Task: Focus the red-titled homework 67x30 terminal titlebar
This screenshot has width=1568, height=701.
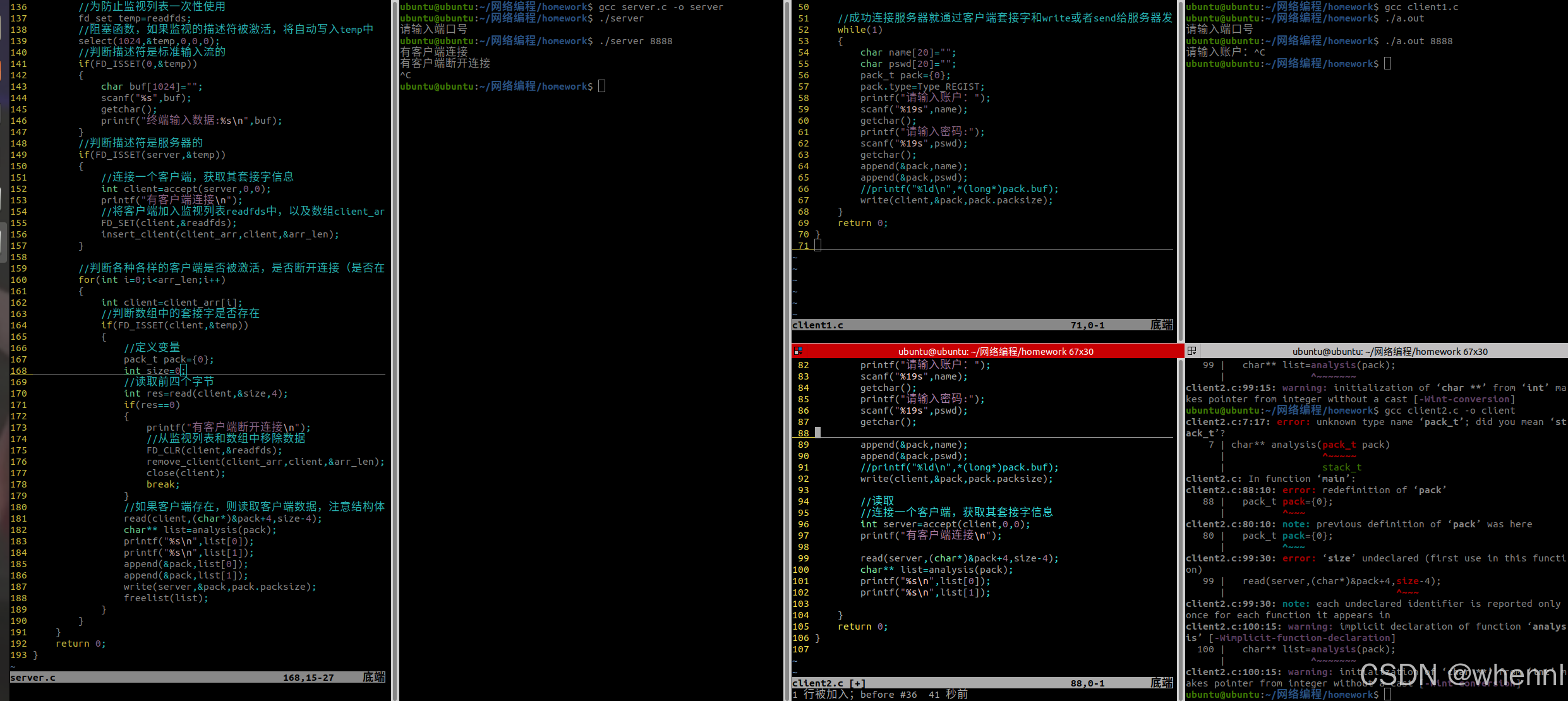Action: click(x=995, y=351)
